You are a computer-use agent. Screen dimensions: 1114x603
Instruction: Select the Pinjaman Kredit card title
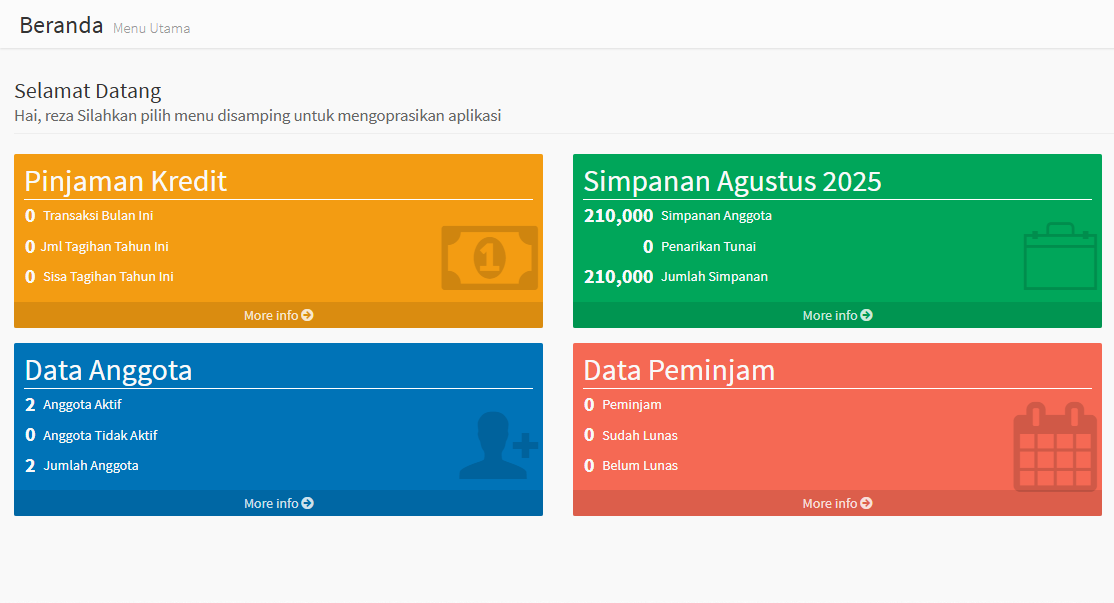coord(126,181)
